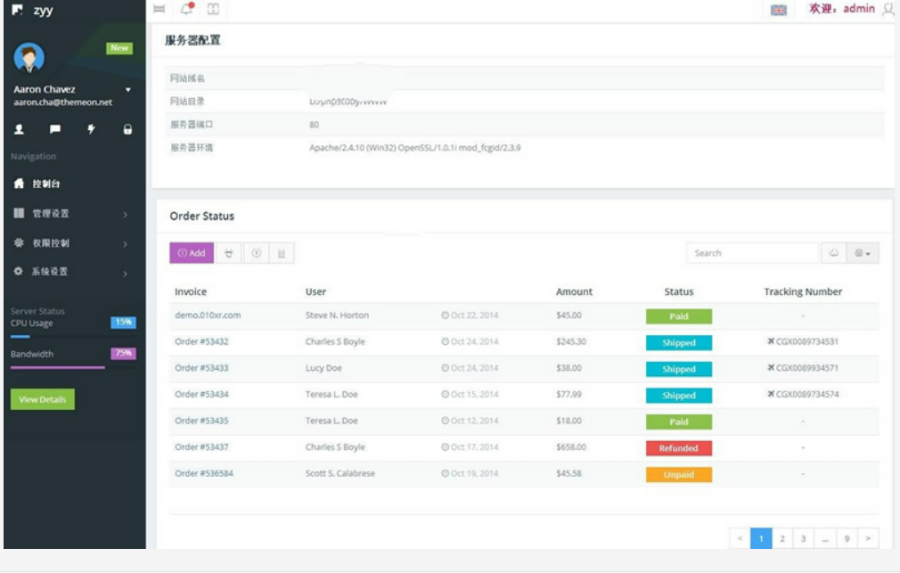Image resolution: width=900 pixels, height=573 pixels.
Task: Open the Order #536584 link
Action: tap(204, 474)
